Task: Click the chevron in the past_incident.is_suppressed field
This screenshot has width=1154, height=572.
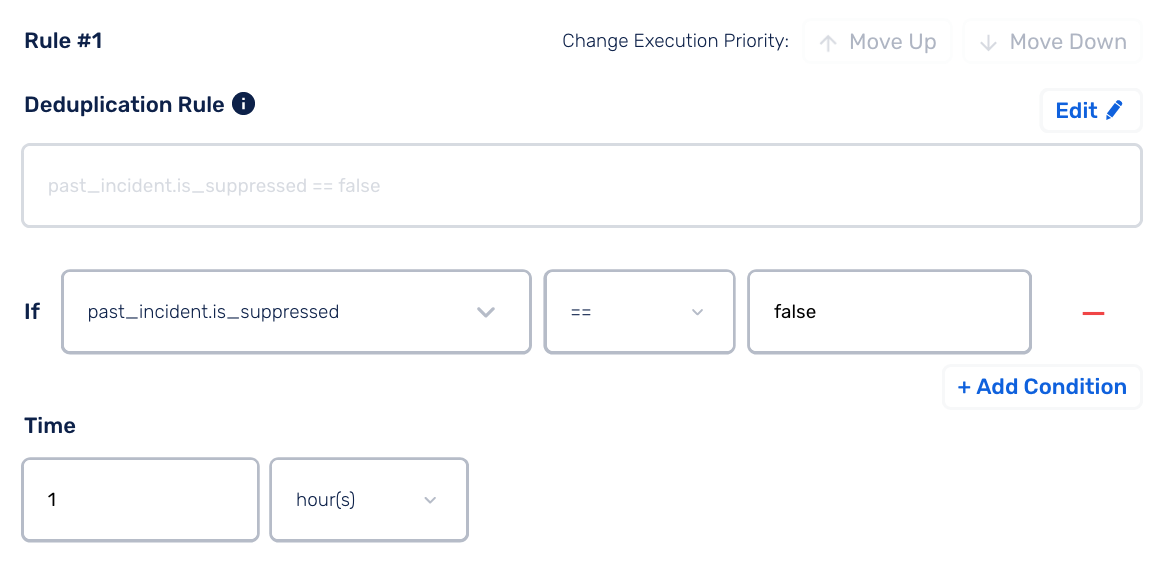Action: pyautogui.click(x=486, y=312)
